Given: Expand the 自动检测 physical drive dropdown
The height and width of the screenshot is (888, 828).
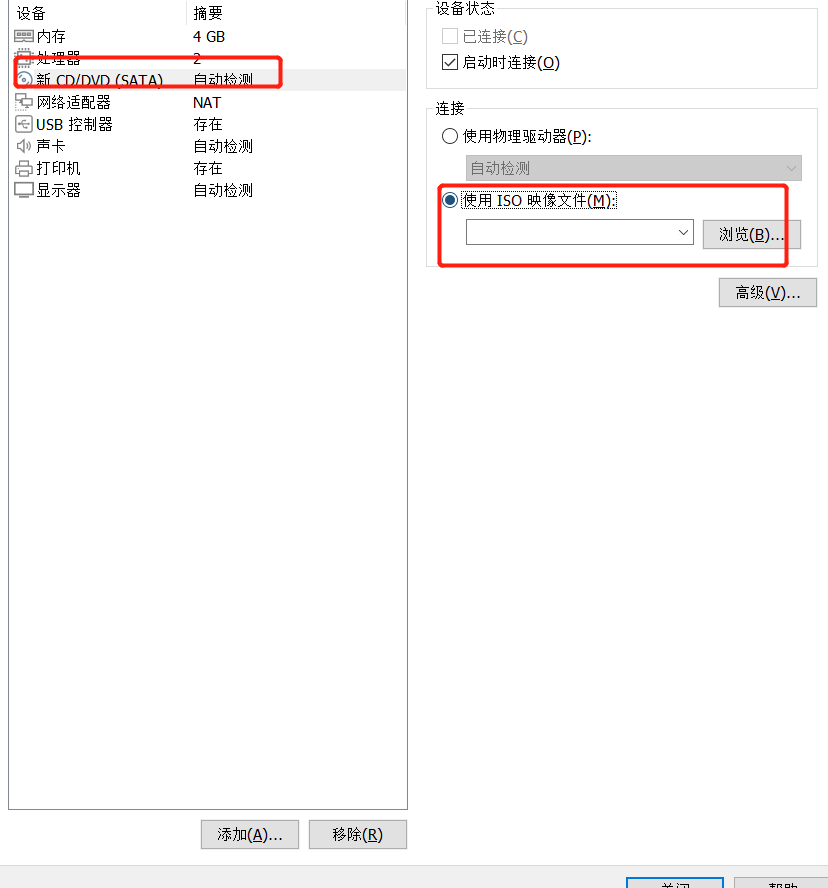Looking at the screenshot, I should [x=634, y=168].
